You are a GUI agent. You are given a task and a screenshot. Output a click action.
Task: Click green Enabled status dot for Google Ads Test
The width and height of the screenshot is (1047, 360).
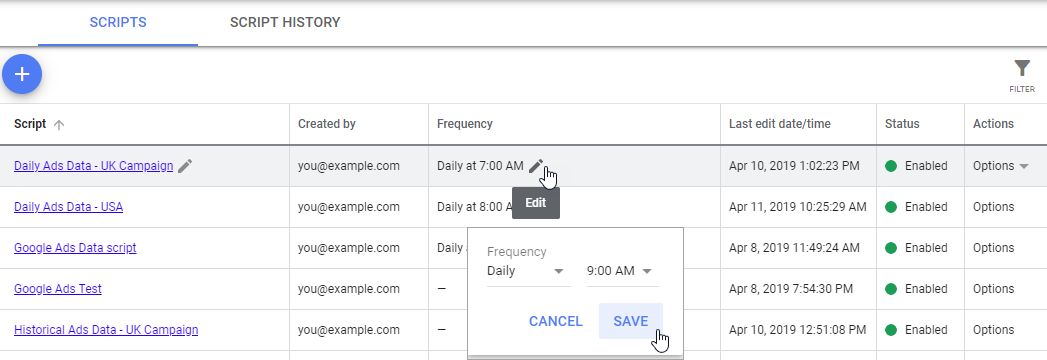[x=891, y=289]
